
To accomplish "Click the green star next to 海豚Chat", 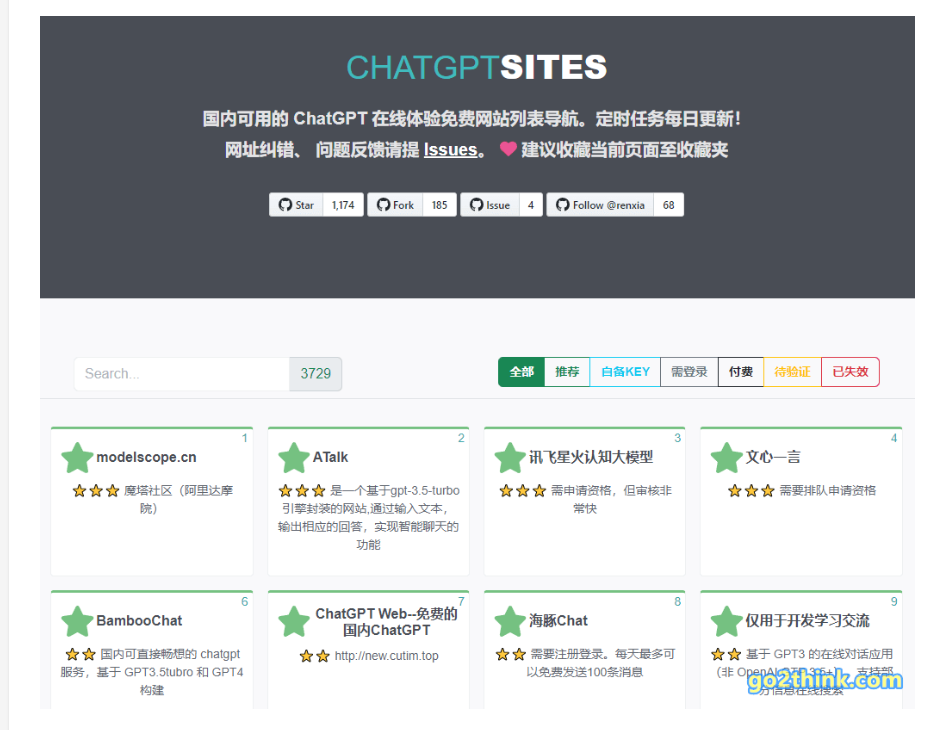I will click(510, 621).
